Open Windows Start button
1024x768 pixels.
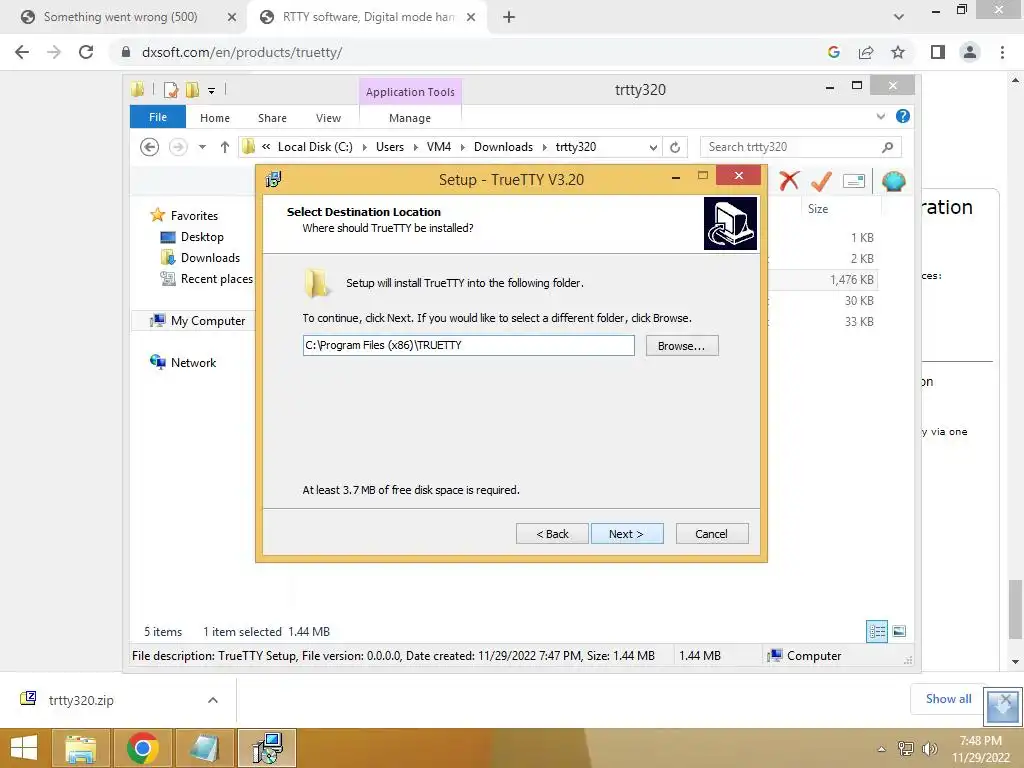[x=24, y=748]
